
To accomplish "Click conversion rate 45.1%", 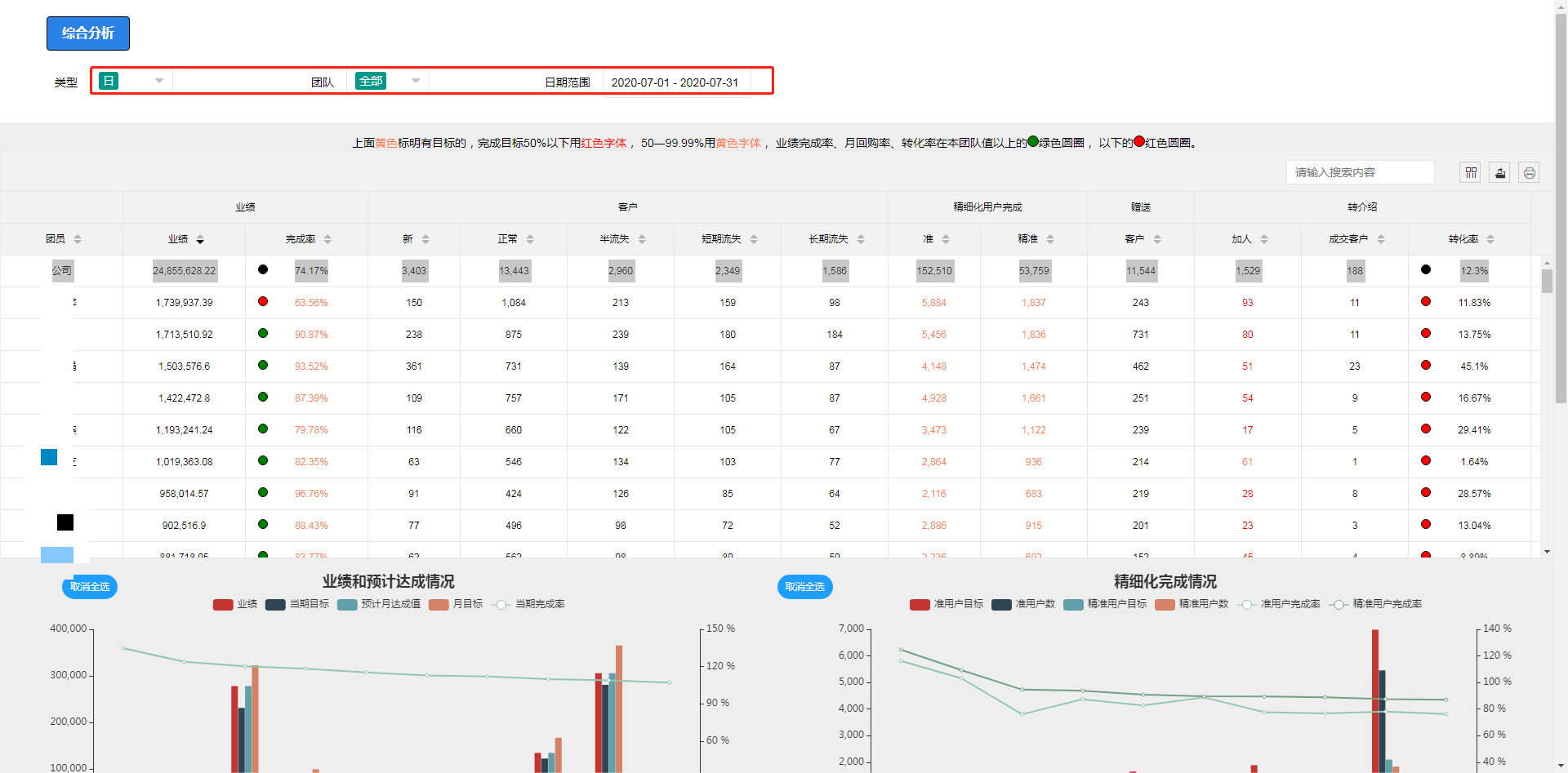I will [x=1474, y=367].
